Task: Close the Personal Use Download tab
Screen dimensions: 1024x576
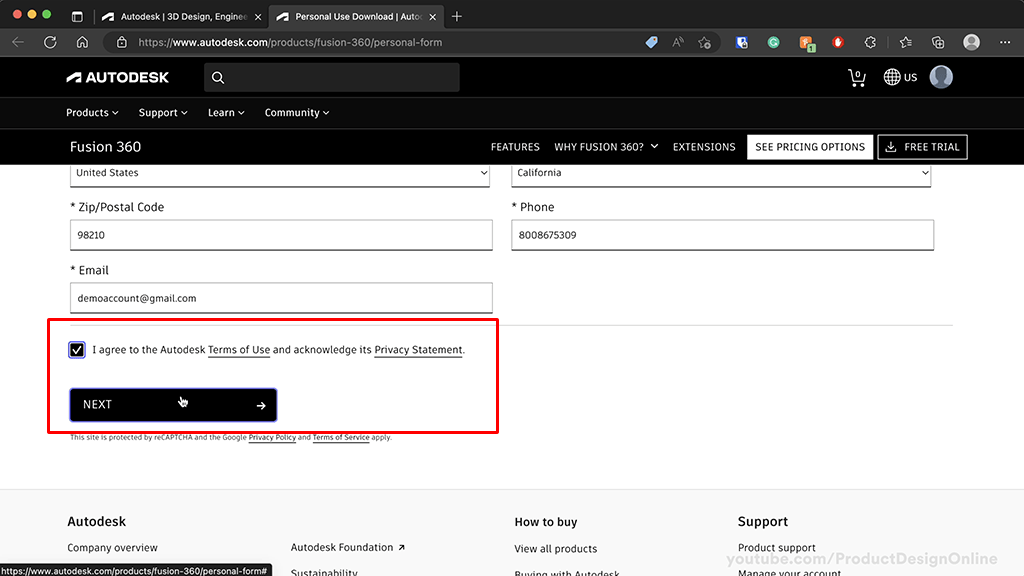Action: click(432, 17)
